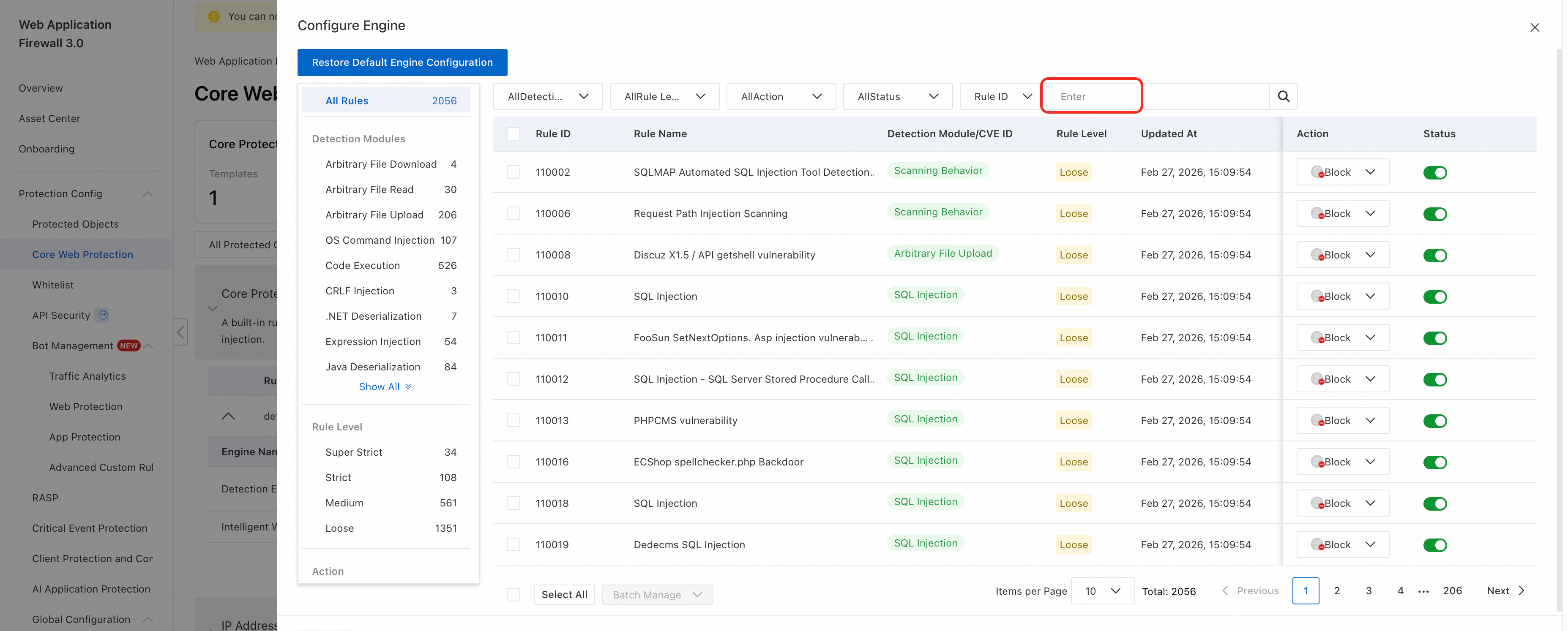Open the Batch Manage dropdown
Screen dimensions: 1568x631
coord(657,595)
